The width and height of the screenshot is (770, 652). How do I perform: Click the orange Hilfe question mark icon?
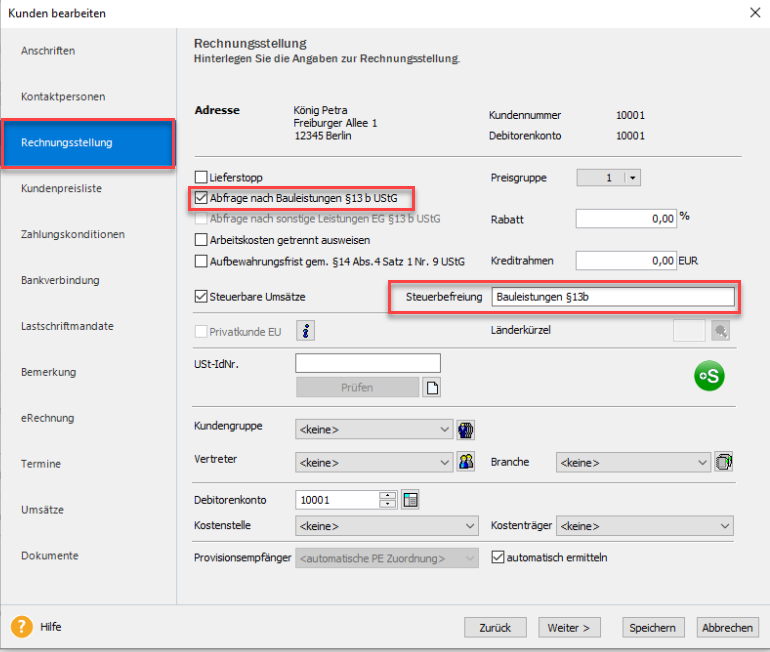[x=22, y=627]
